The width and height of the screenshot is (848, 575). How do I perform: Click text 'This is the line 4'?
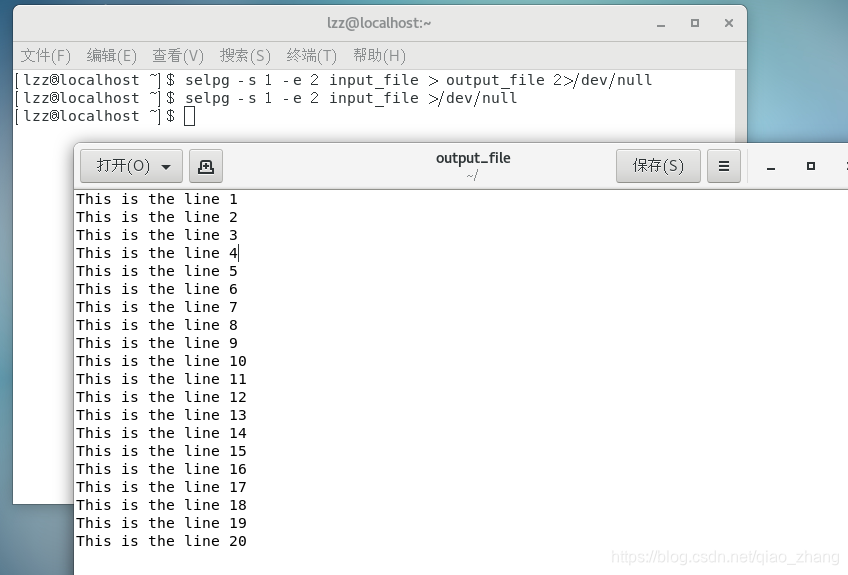[157, 253]
